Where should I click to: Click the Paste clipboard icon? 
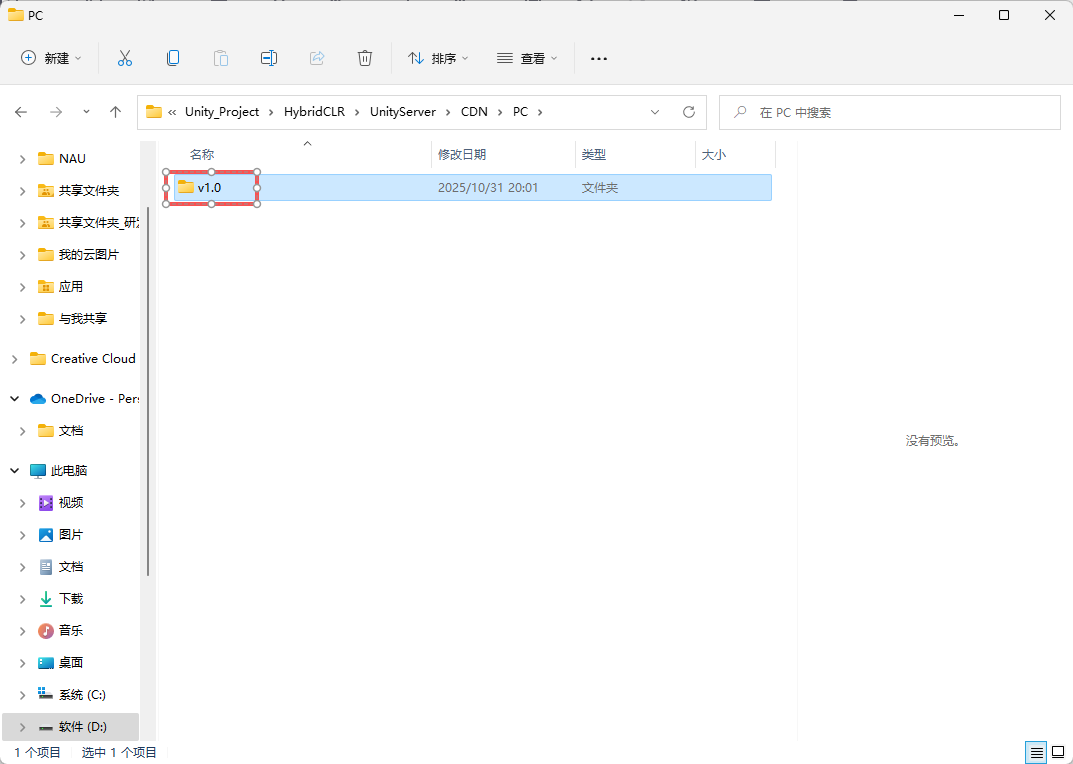(221, 58)
